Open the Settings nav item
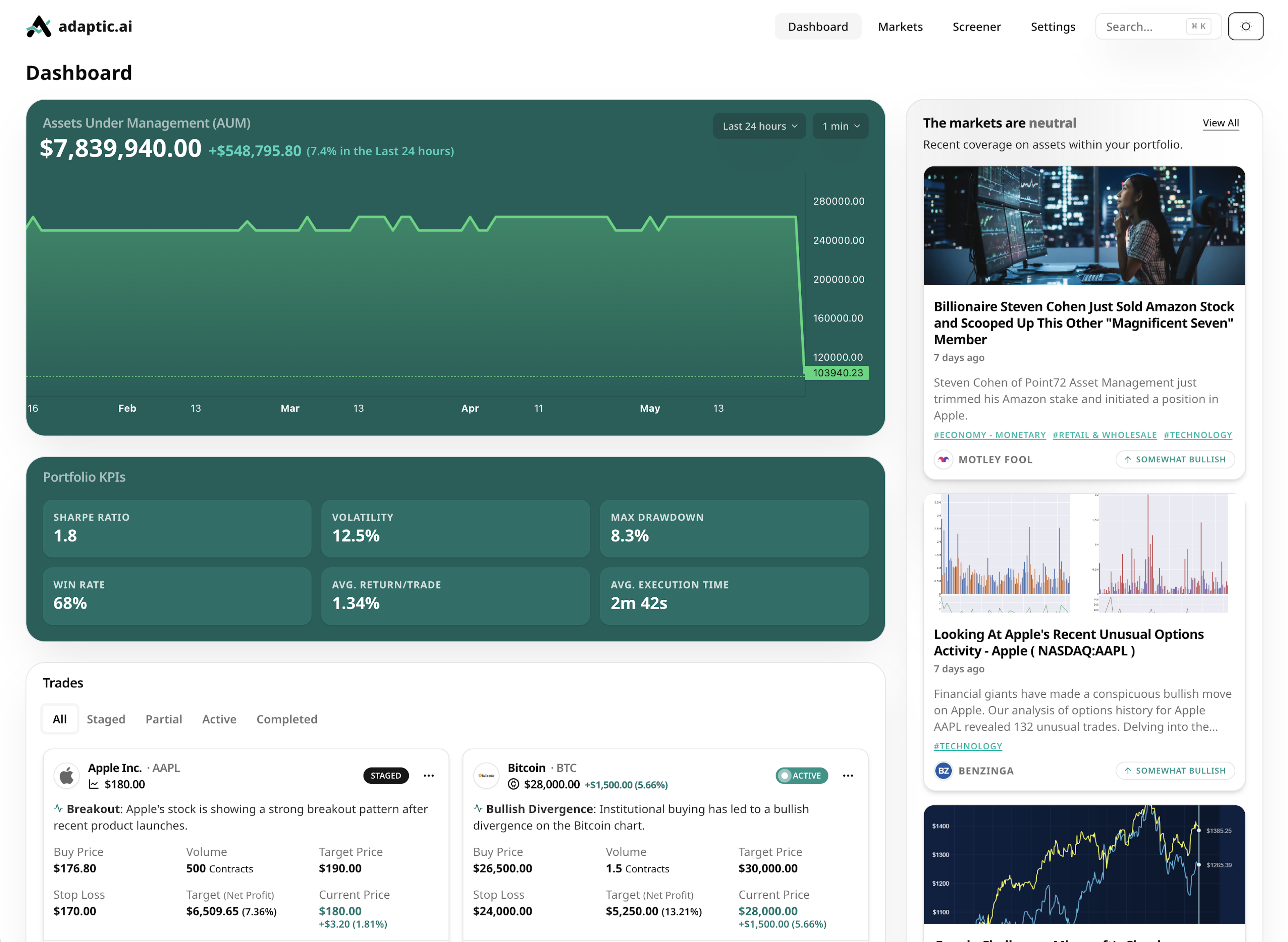The height and width of the screenshot is (942, 1288). tap(1053, 27)
